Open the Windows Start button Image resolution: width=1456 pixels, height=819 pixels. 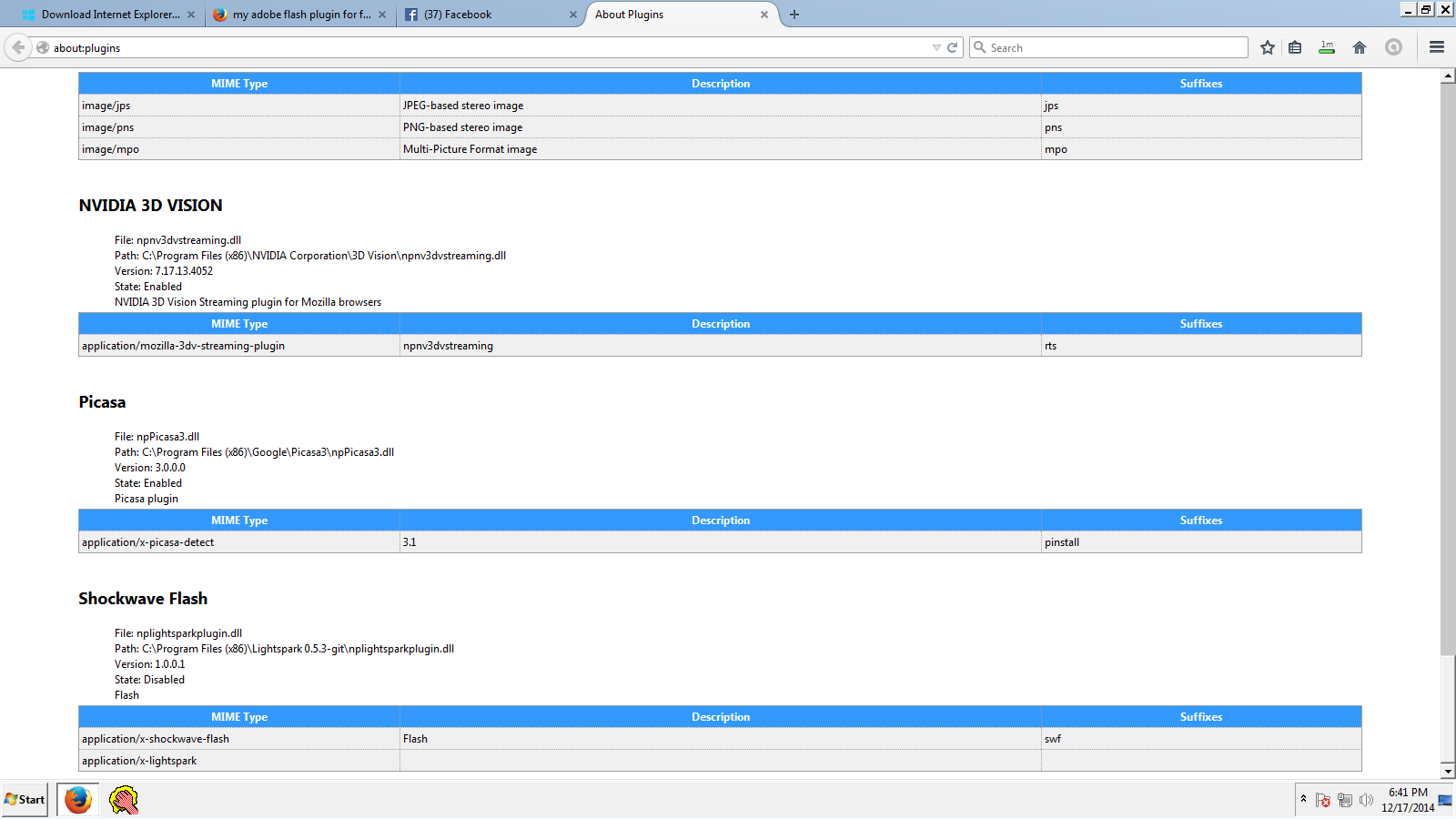point(25,800)
